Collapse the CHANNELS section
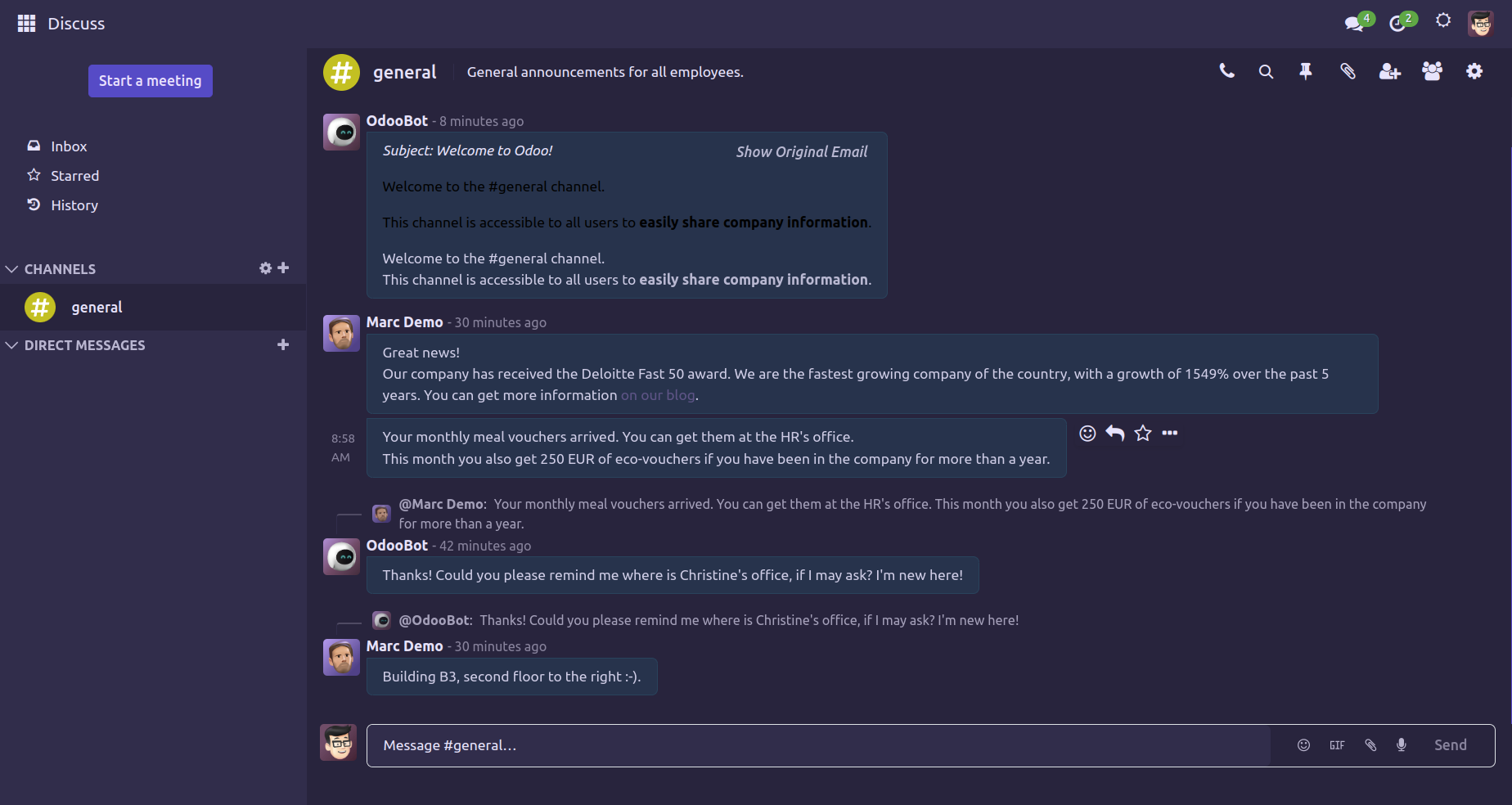The height and width of the screenshot is (805, 1512). (x=12, y=269)
